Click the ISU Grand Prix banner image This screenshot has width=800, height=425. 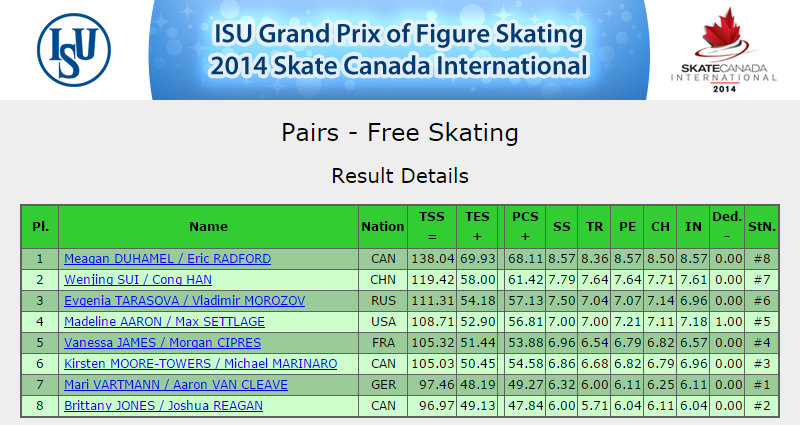click(399, 50)
